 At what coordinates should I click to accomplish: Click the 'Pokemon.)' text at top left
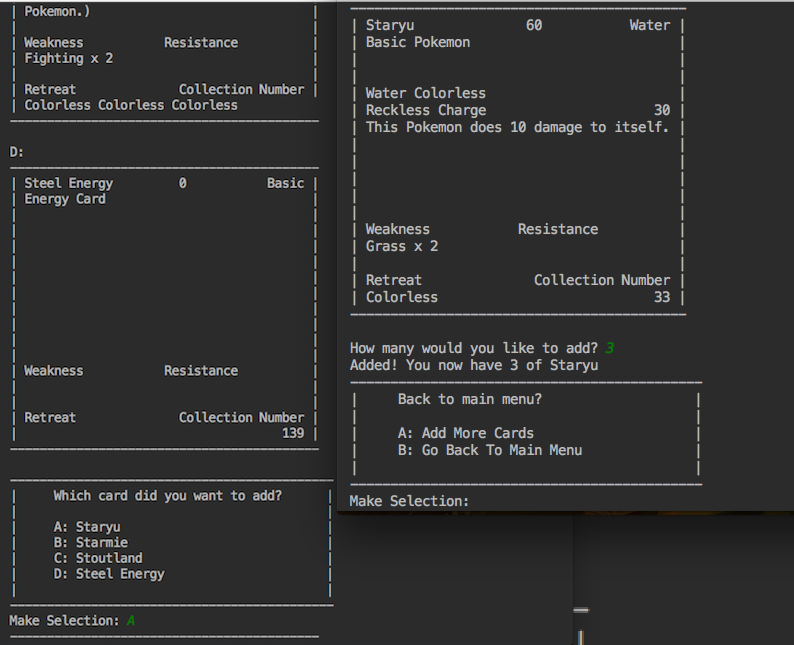[57, 12]
